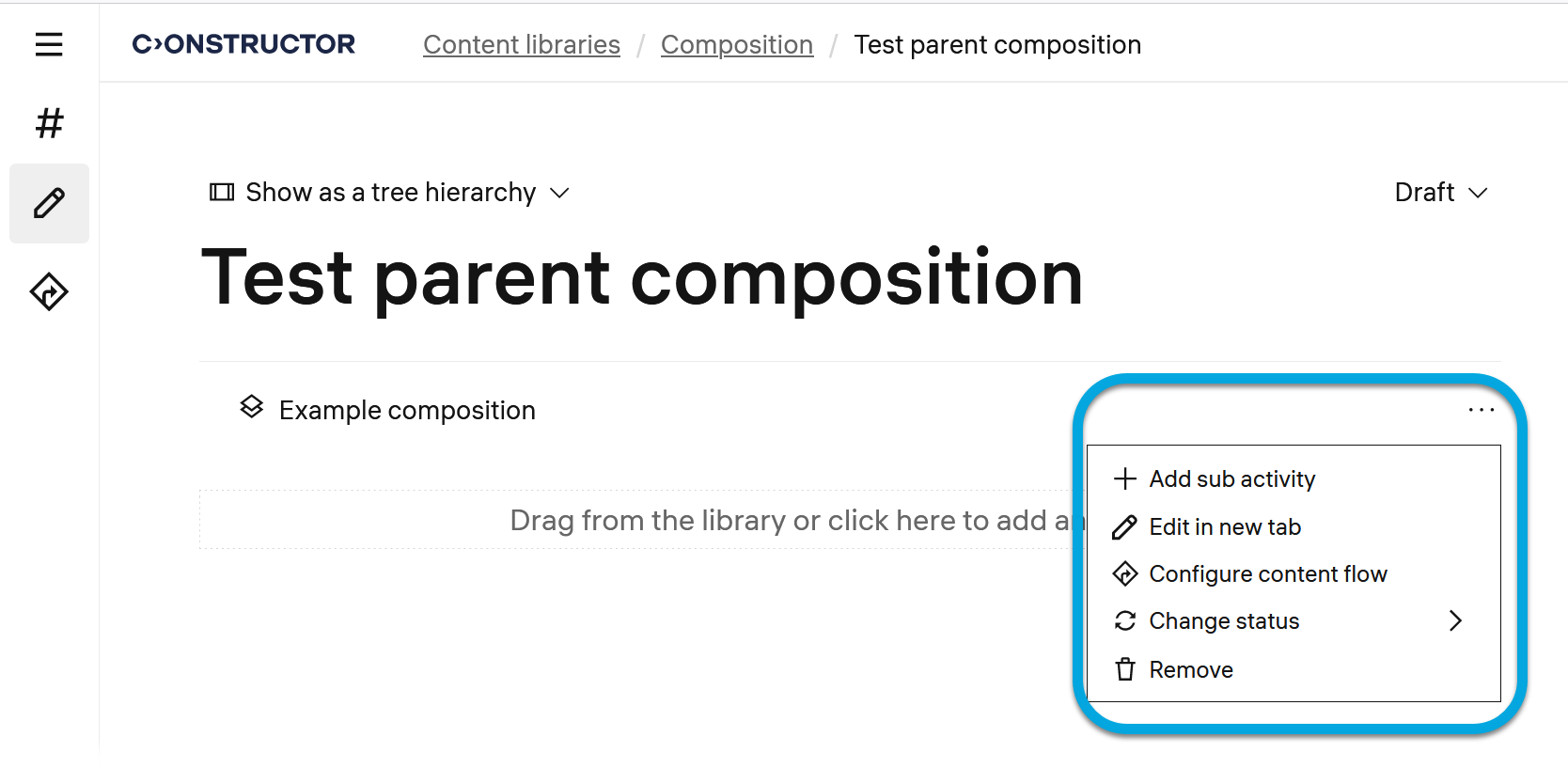Expand the Change status submenu arrow
The width and height of the screenshot is (1568, 768).
tap(1455, 620)
